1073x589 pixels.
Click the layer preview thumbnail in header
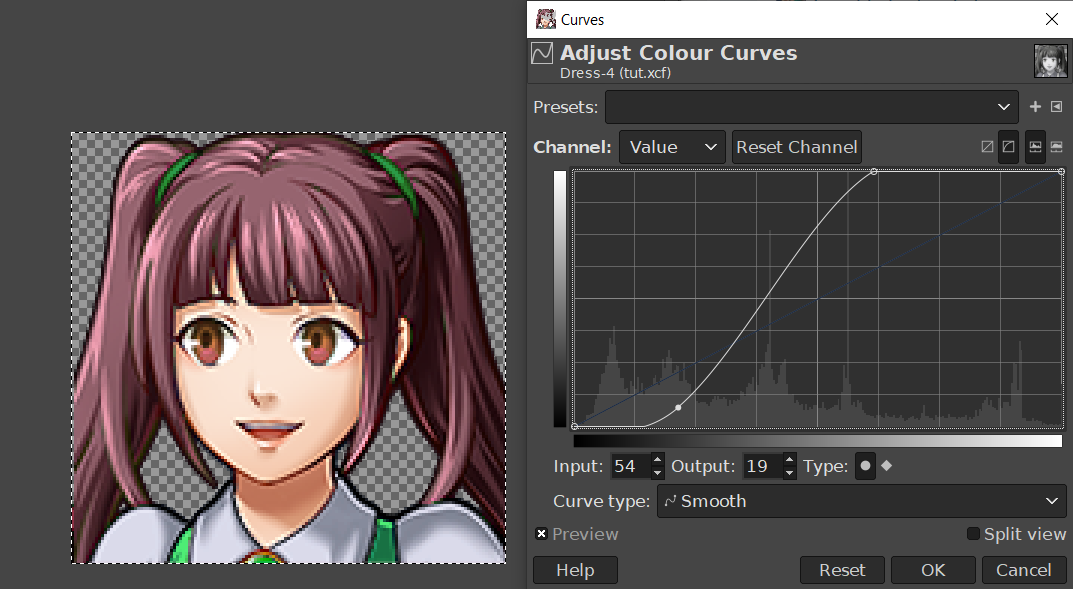coord(1050,61)
